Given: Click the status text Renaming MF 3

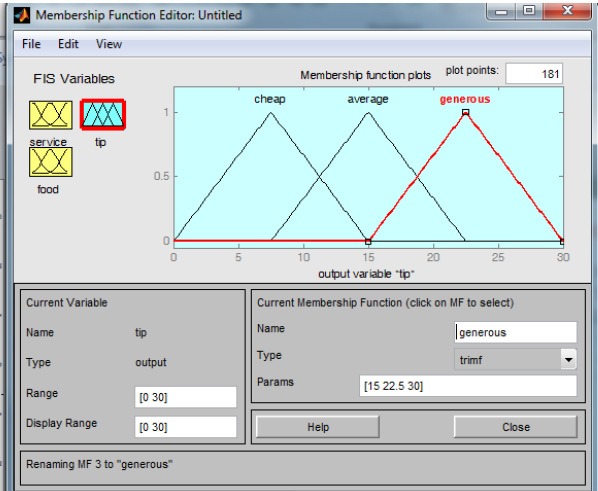Looking at the screenshot, I should tap(99, 464).
